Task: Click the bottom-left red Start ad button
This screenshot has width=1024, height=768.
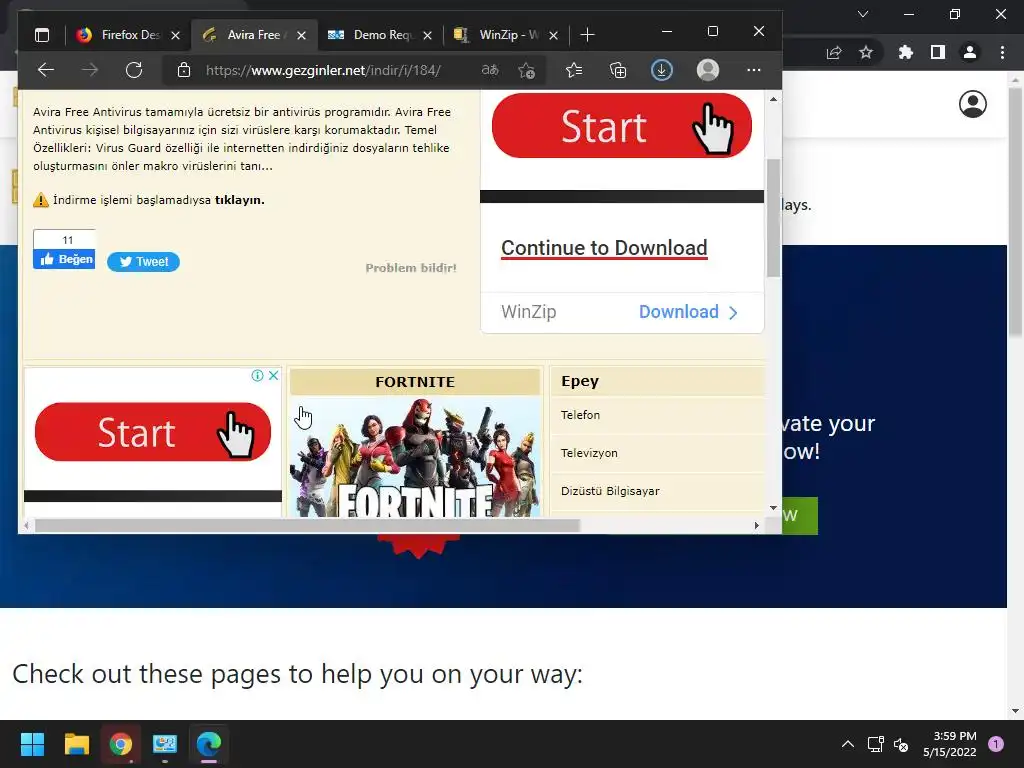Action: [153, 432]
